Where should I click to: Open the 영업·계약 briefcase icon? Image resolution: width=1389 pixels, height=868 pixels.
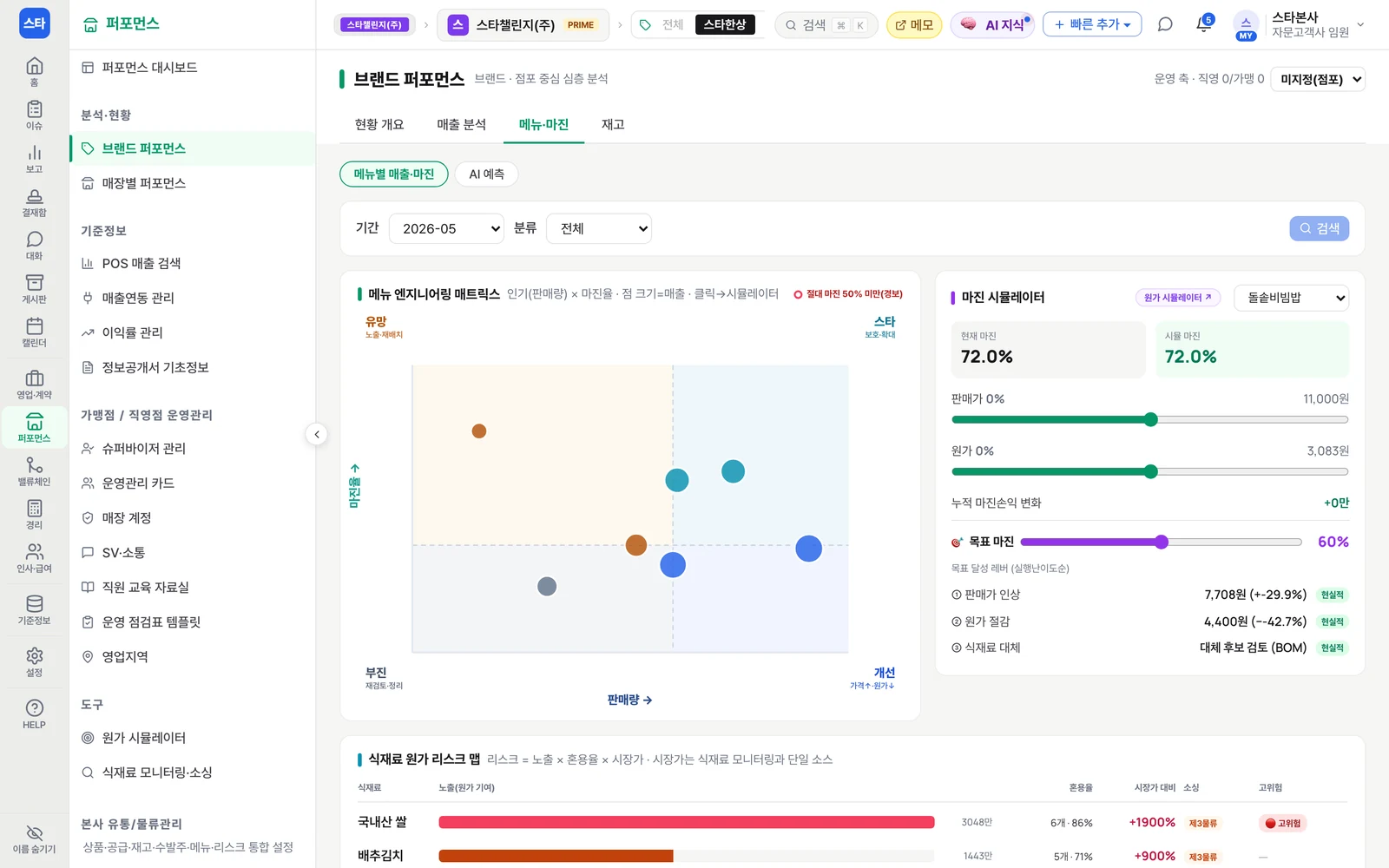[x=34, y=384]
